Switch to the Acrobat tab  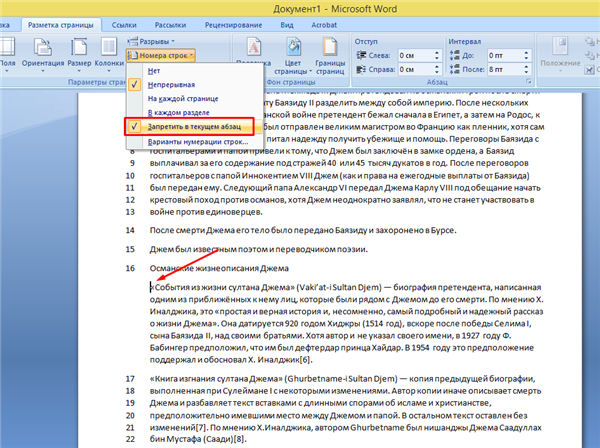[324, 25]
